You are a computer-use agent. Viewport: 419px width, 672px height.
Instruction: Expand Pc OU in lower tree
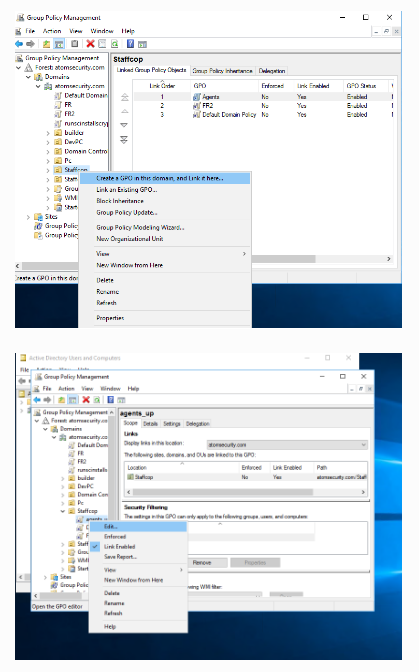[x=63, y=503]
